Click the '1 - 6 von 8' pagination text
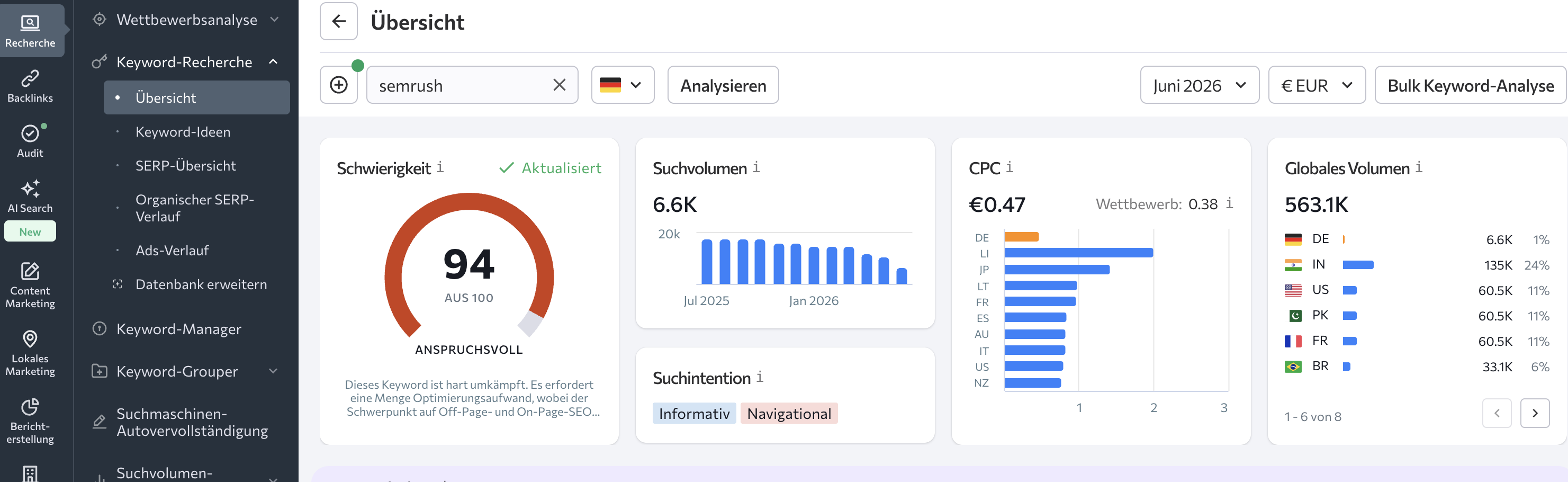Screen dimensions: 1568x482 (x=1312, y=417)
